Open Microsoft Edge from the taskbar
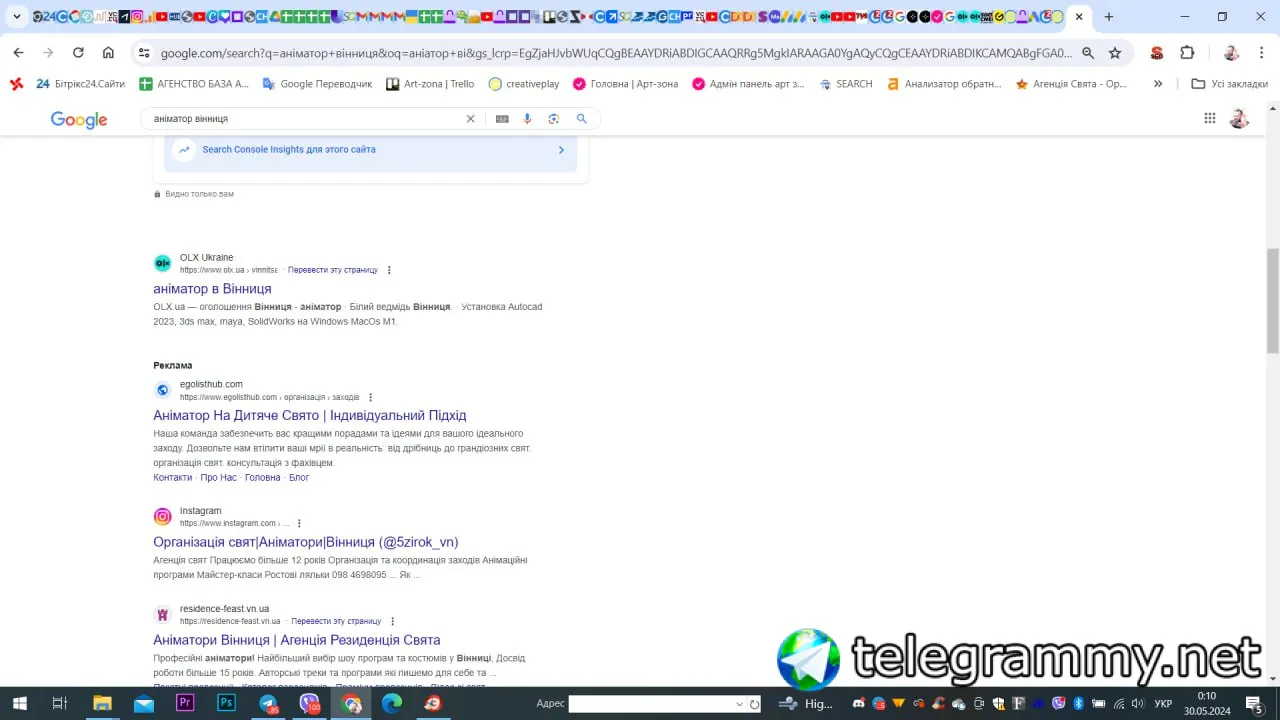1280x720 pixels. [392, 703]
